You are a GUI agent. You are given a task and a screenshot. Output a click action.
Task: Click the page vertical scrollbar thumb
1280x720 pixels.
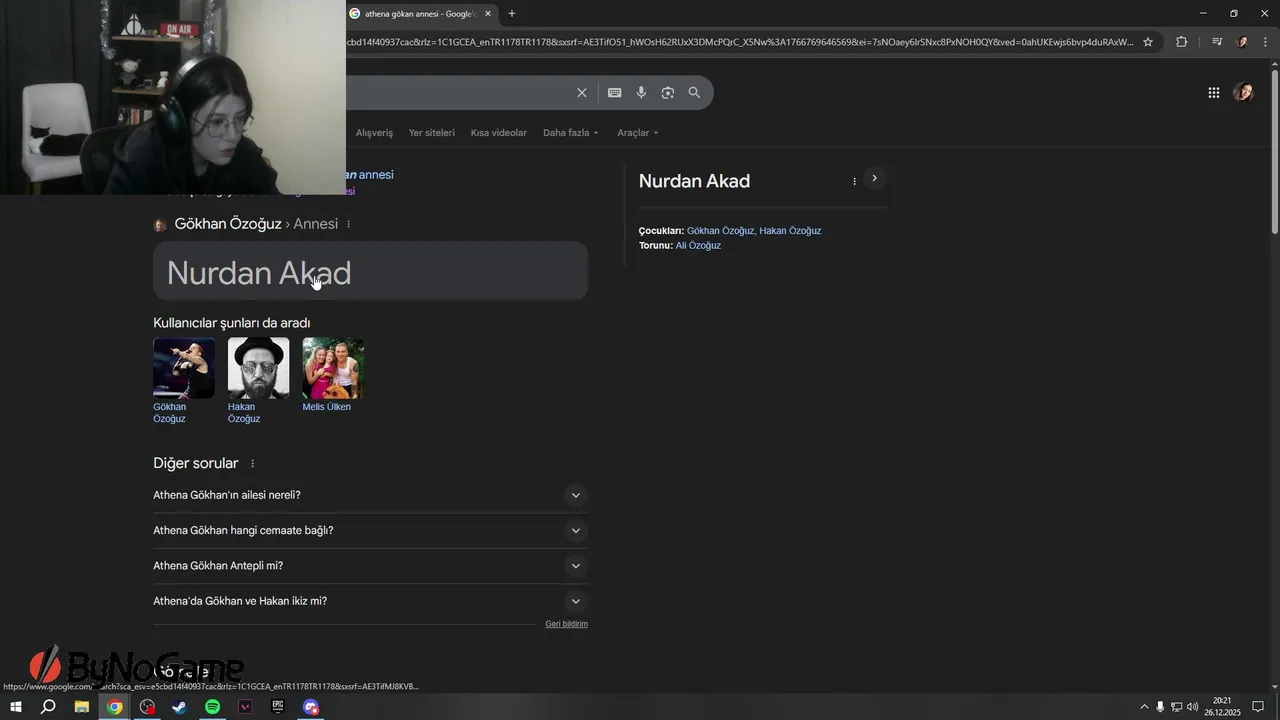1274,150
